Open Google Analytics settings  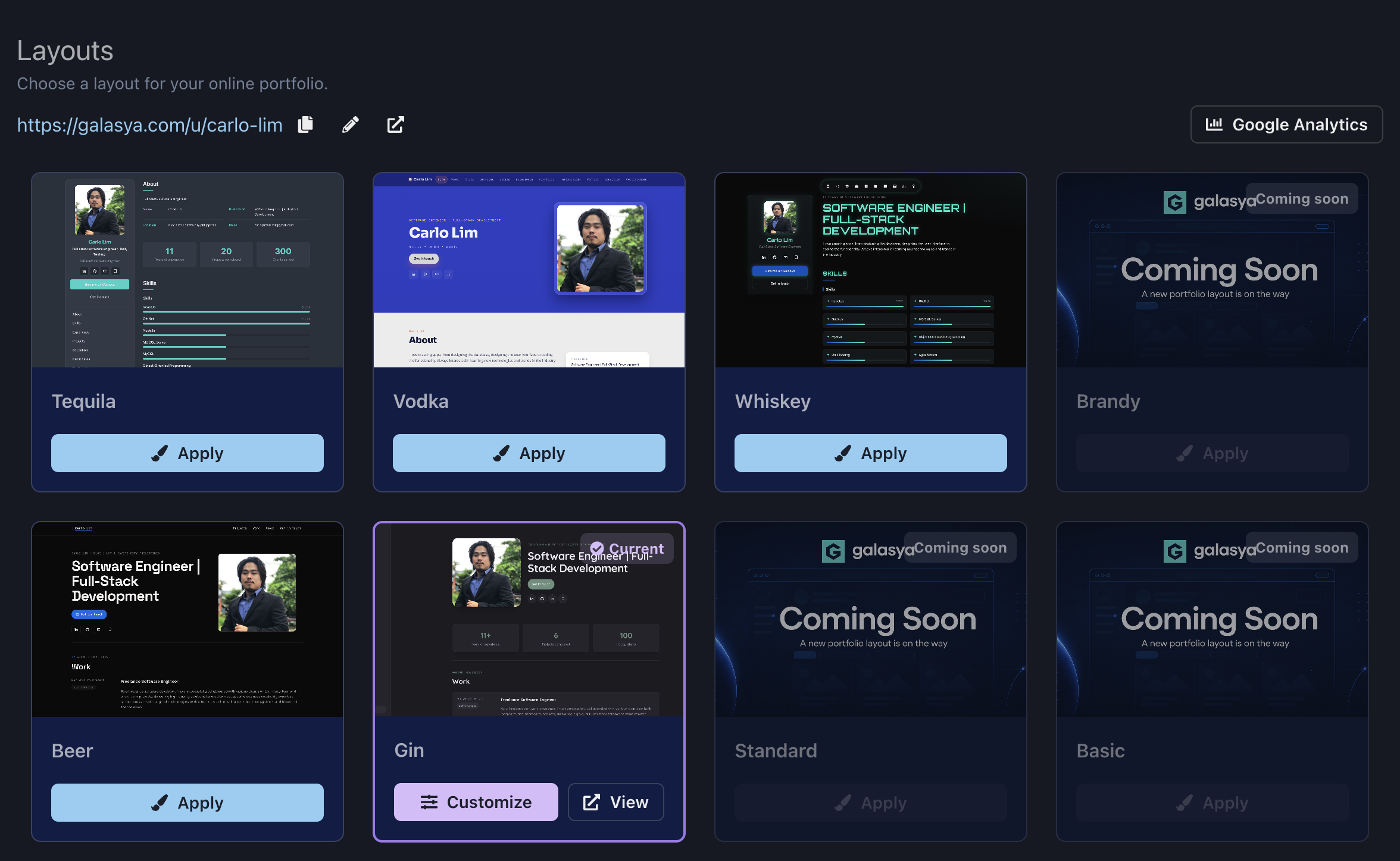tap(1286, 124)
